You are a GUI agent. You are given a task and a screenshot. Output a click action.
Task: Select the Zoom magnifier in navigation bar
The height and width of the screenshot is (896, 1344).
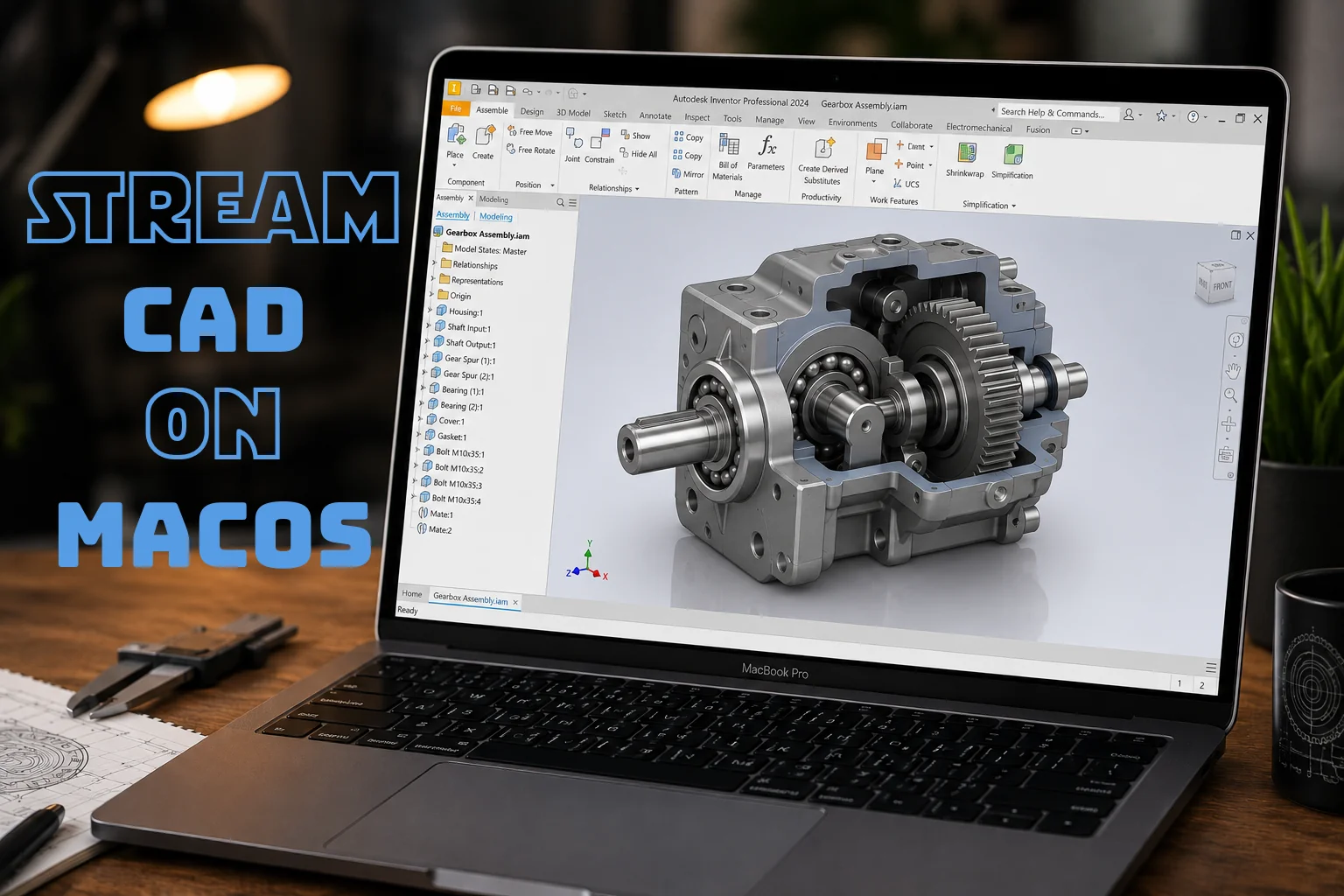point(1230,395)
